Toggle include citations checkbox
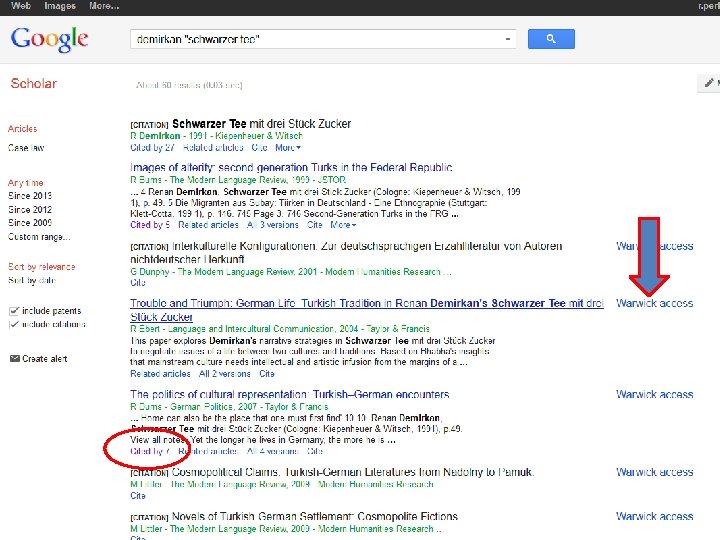The width and height of the screenshot is (720, 540). point(14,324)
